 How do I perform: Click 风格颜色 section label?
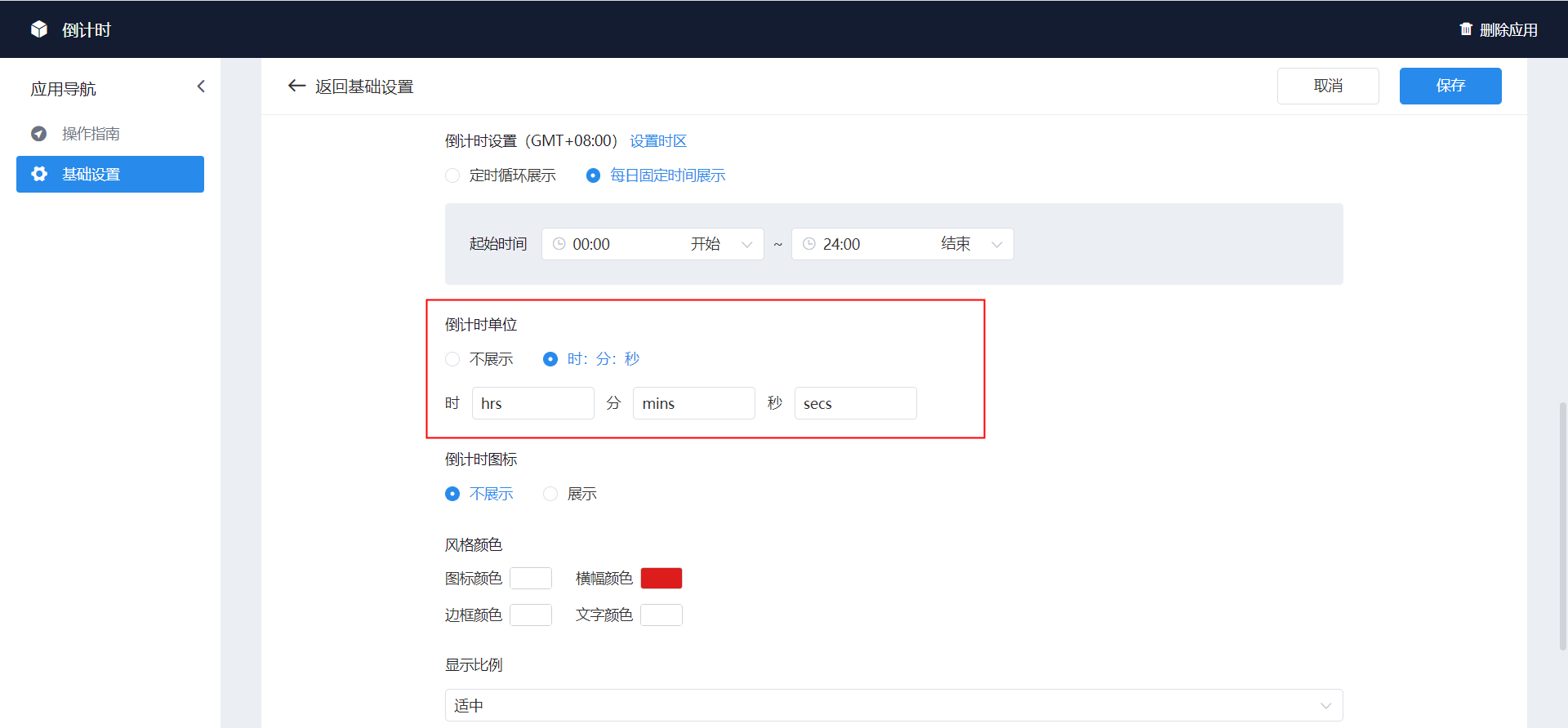pos(474,544)
